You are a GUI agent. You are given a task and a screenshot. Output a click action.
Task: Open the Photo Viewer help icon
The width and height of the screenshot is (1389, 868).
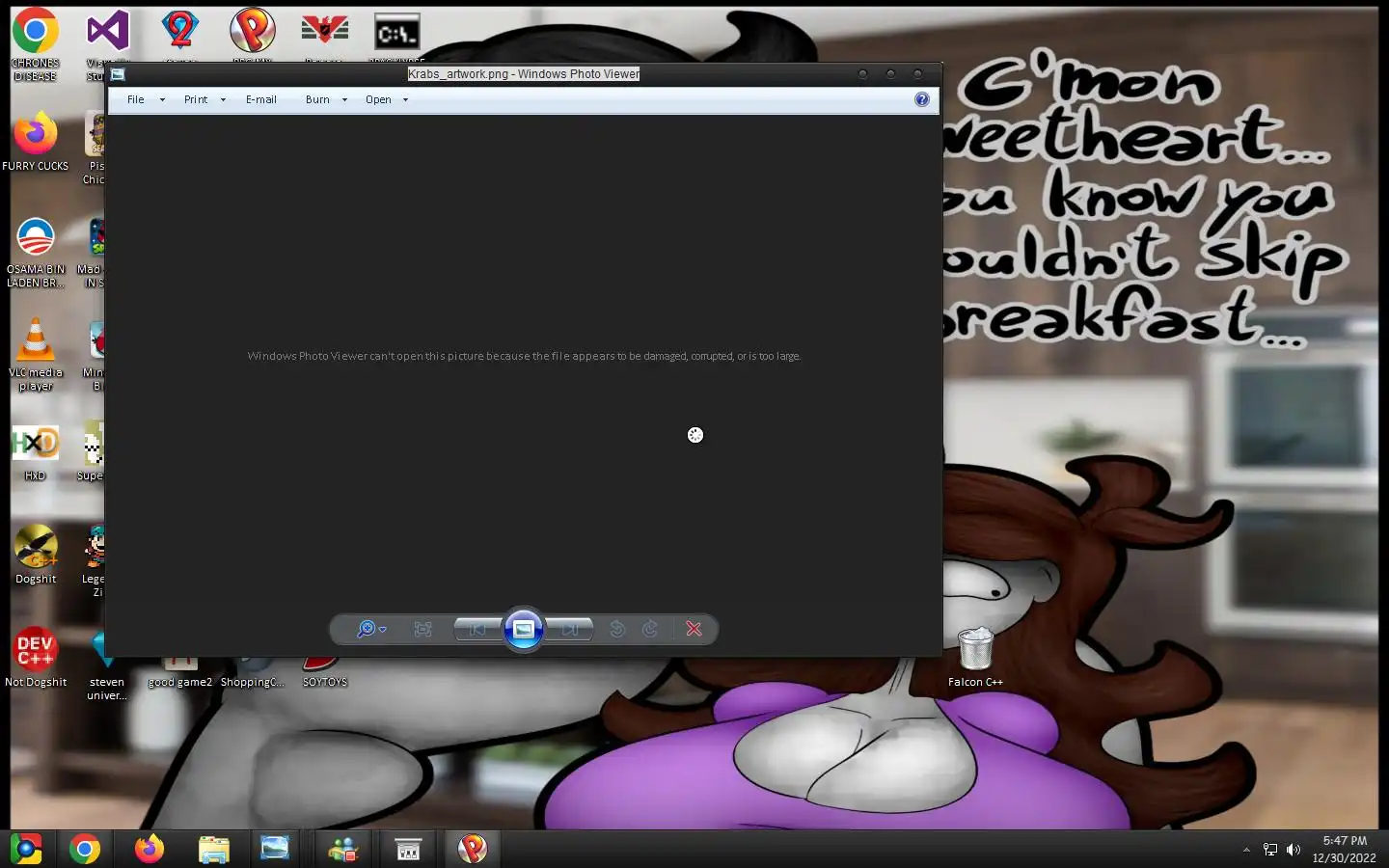pyautogui.click(x=922, y=99)
